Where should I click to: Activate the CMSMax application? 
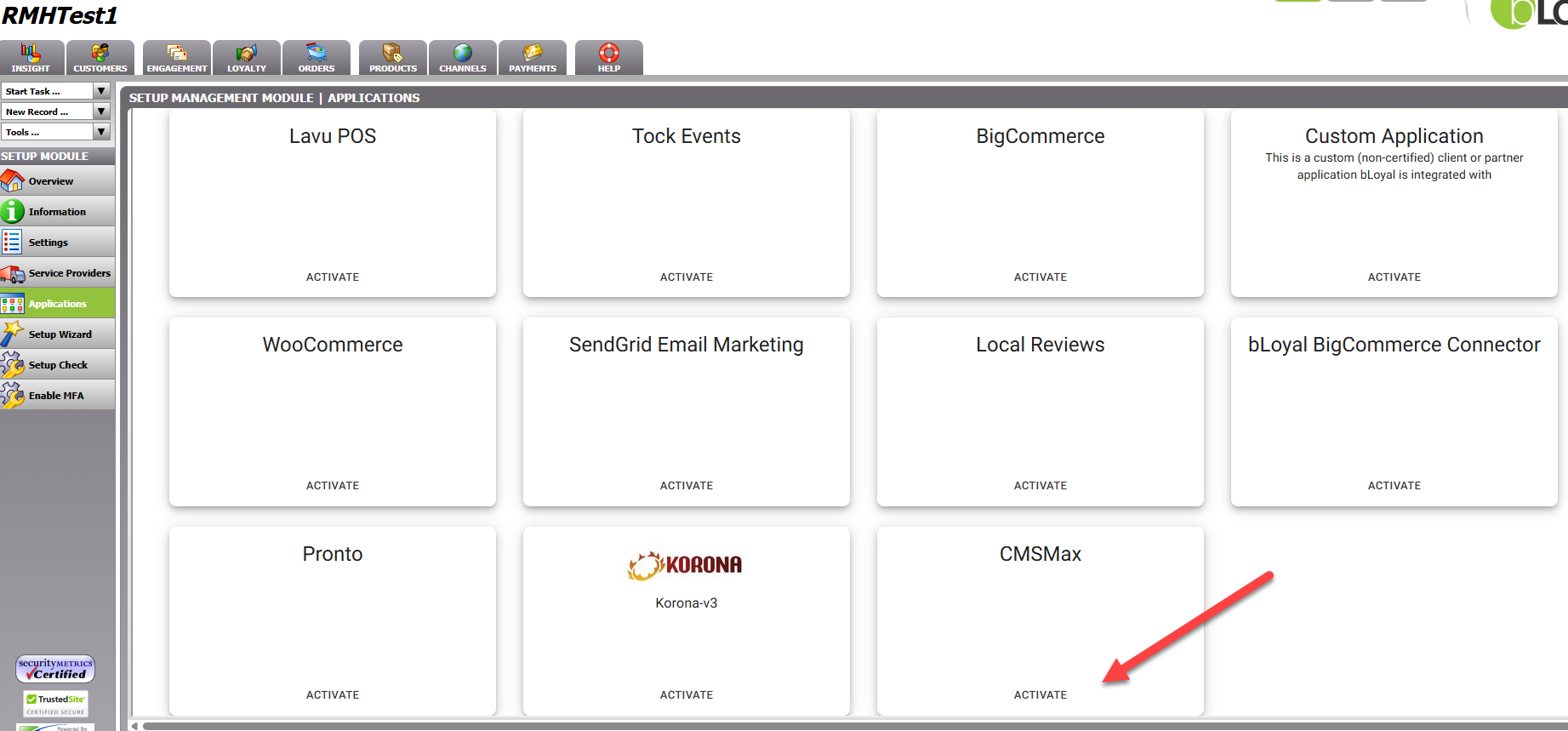click(1040, 694)
